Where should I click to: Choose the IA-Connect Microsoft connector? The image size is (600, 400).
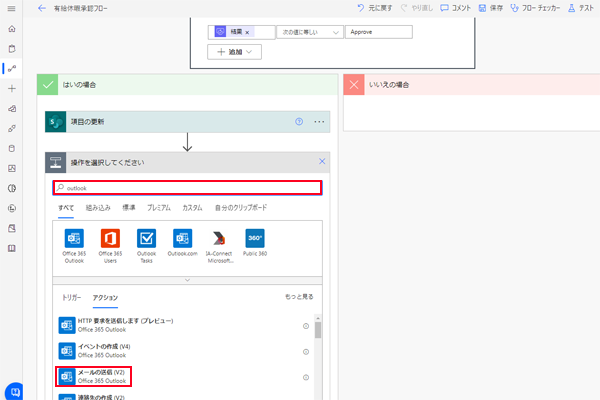[x=219, y=246]
